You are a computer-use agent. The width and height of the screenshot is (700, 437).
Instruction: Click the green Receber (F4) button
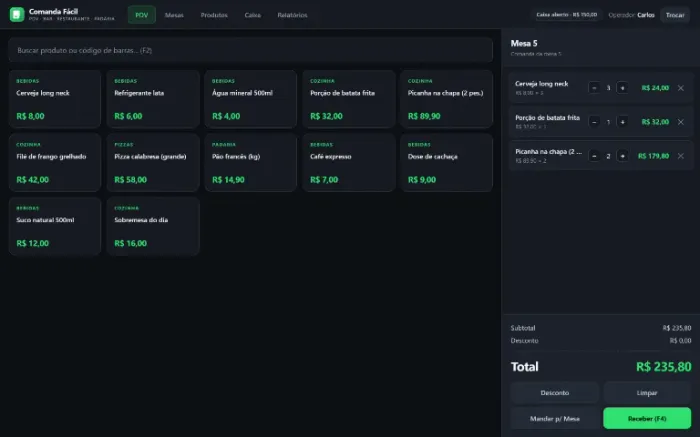coord(647,419)
